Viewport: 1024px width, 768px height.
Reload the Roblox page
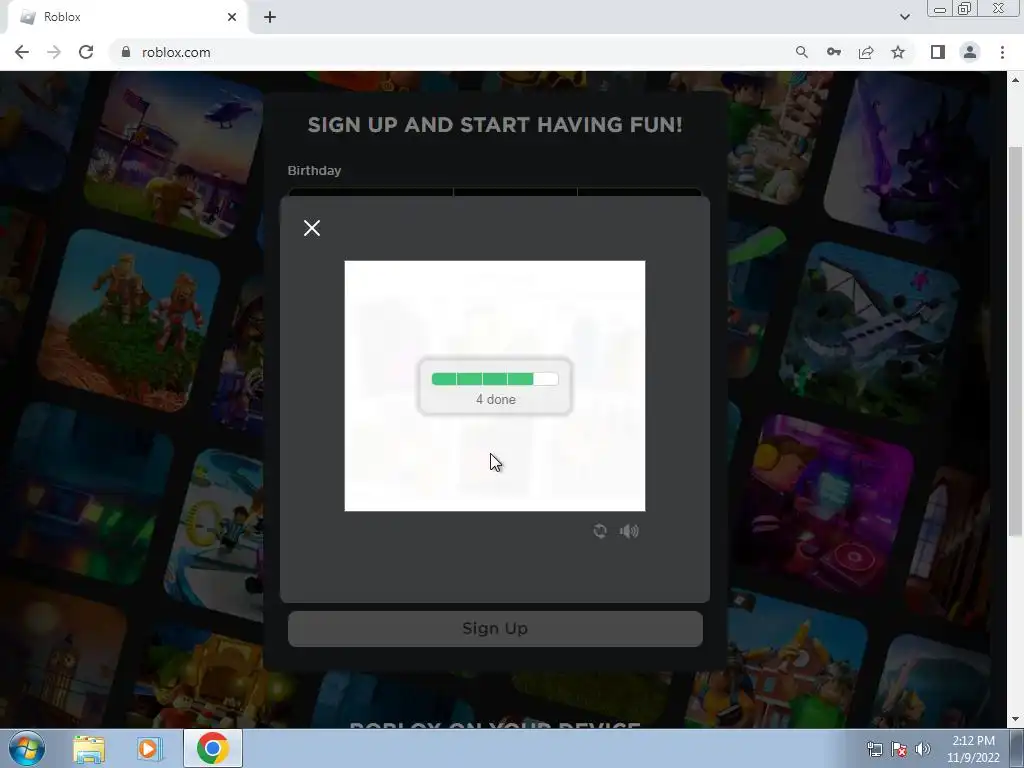tap(86, 52)
